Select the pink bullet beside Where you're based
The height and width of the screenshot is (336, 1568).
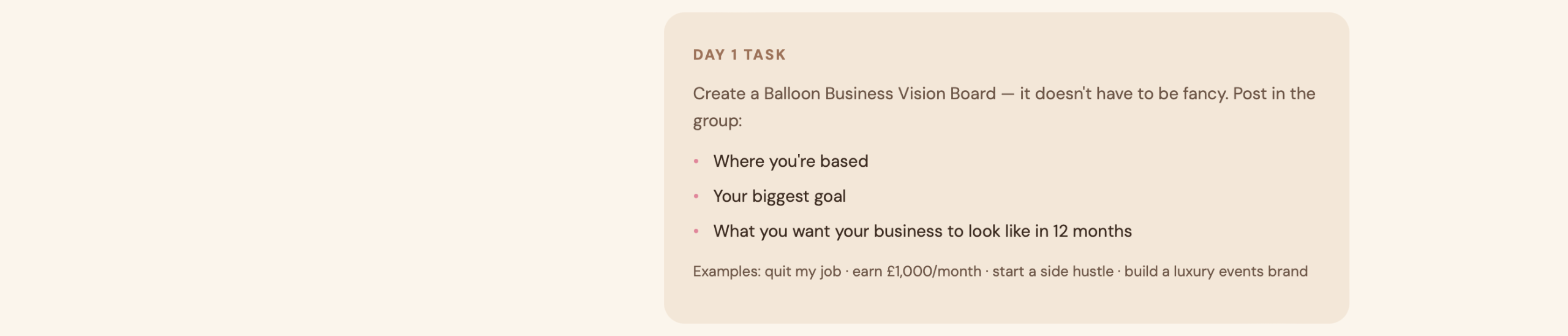click(x=696, y=161)
